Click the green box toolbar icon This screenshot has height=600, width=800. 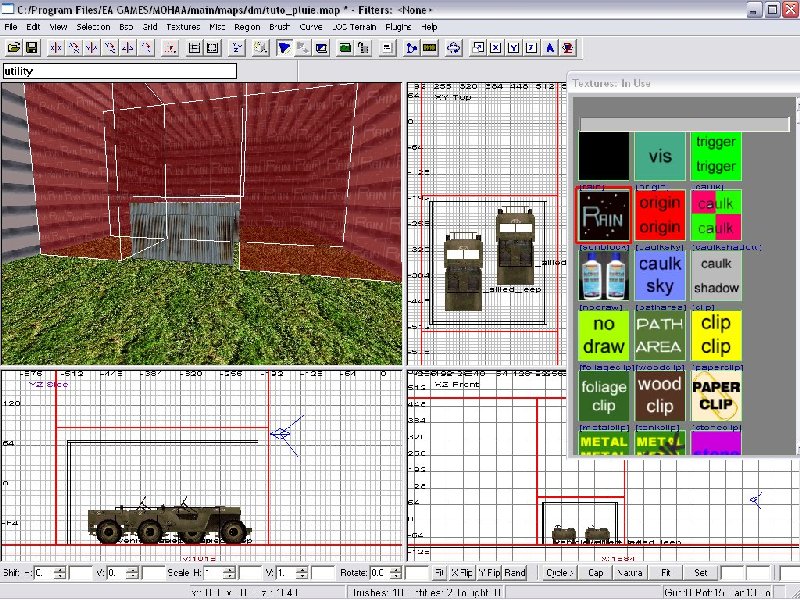(x=345, y=48)
